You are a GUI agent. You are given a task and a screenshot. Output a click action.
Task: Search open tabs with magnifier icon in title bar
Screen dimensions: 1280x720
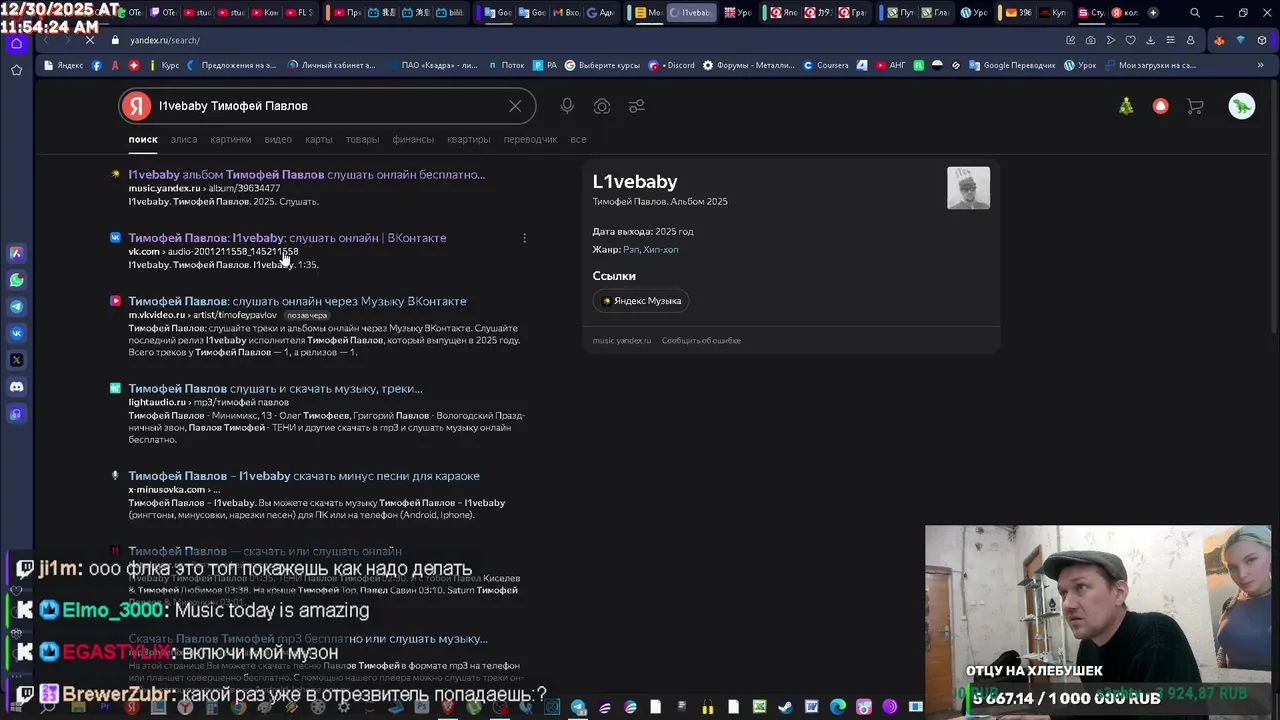pyautogui.click(x=1195, y=13)
